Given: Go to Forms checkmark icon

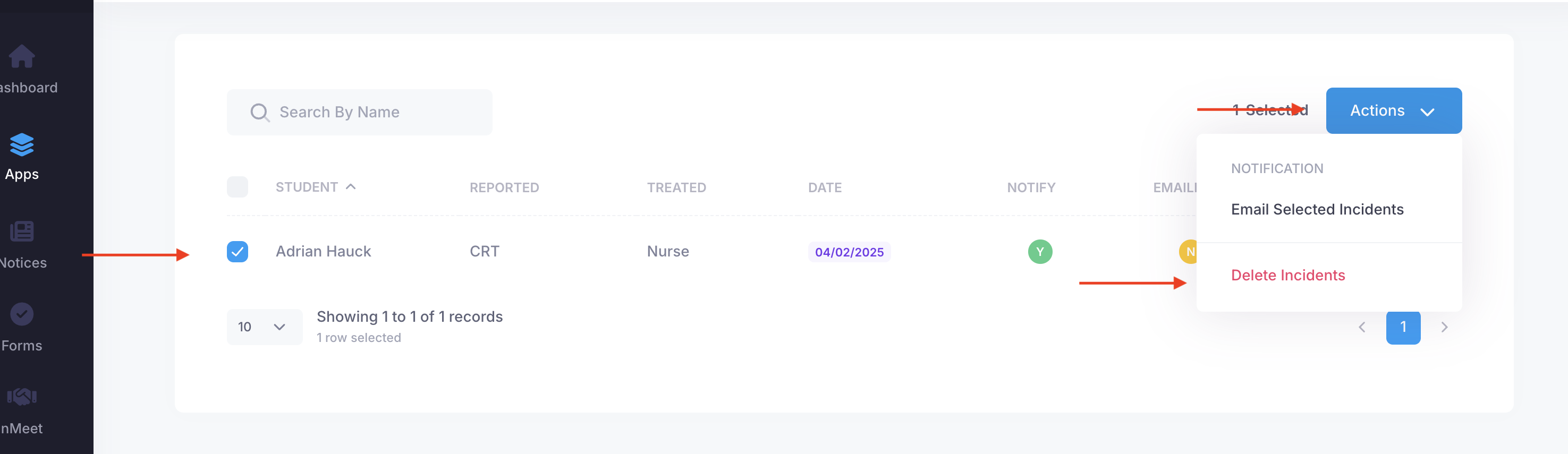Looking at the screenshot, I should tap(22, 314).
